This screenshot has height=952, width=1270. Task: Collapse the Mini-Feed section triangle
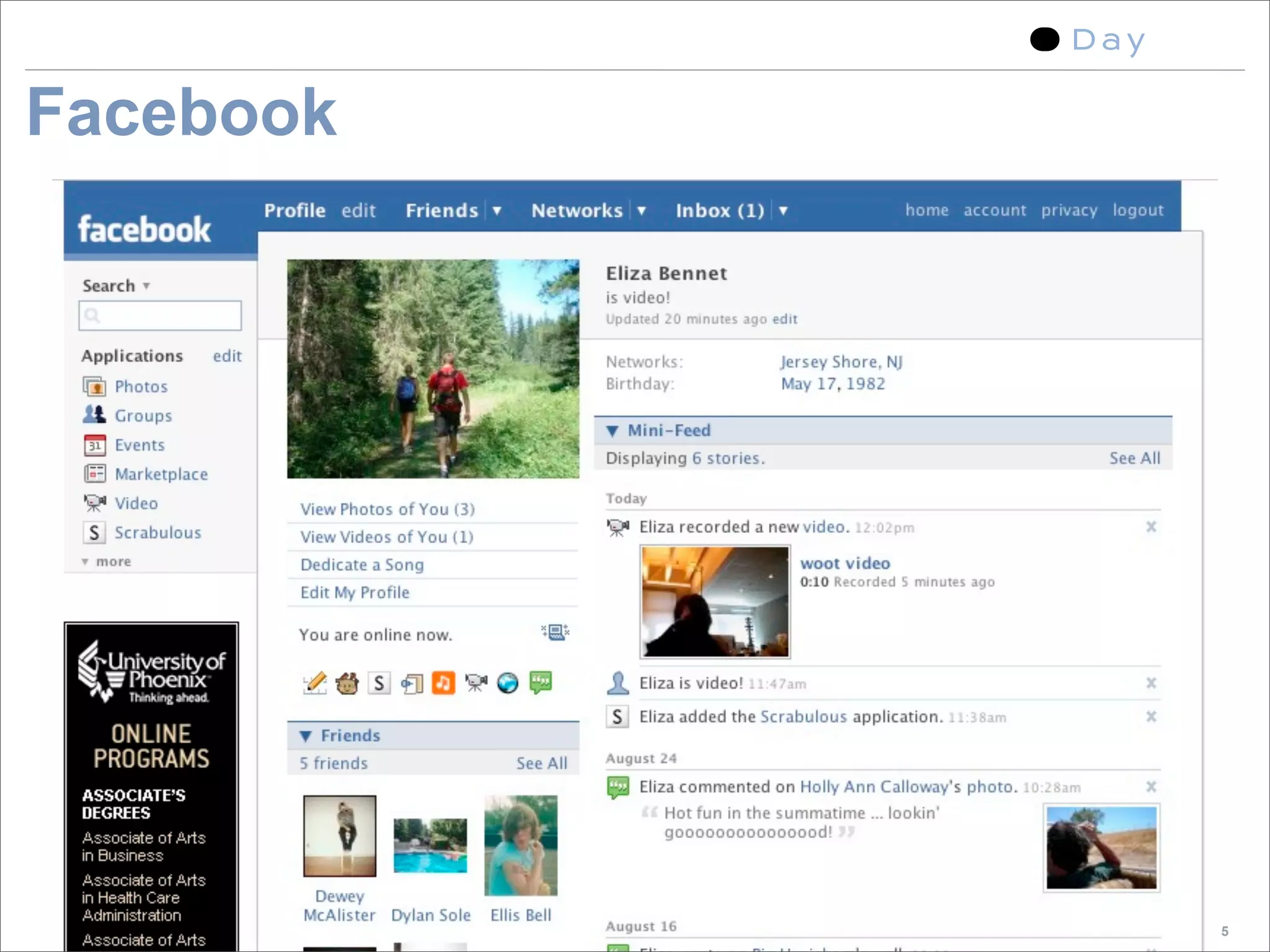click(612, 431)
